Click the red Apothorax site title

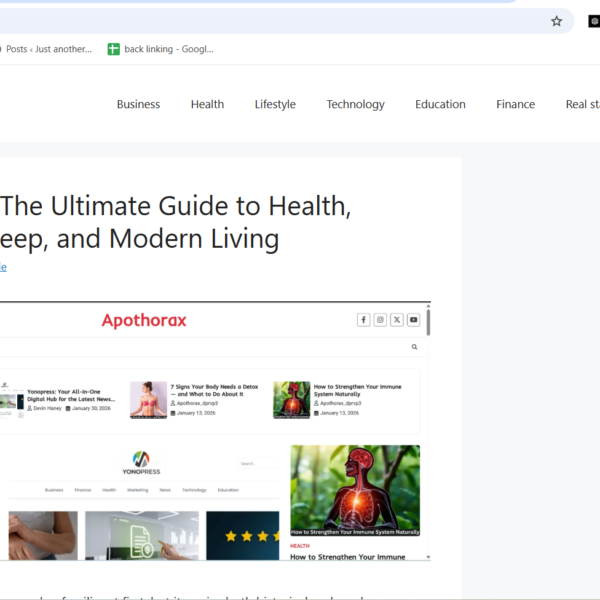[x=144, y=320]
